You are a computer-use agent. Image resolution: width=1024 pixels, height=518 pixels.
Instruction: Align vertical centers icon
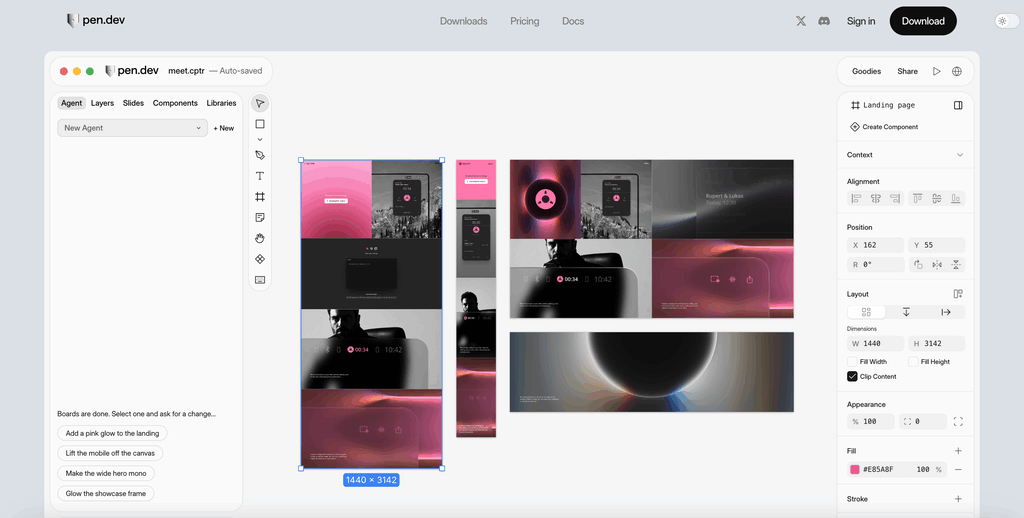[x=936, y=199]
